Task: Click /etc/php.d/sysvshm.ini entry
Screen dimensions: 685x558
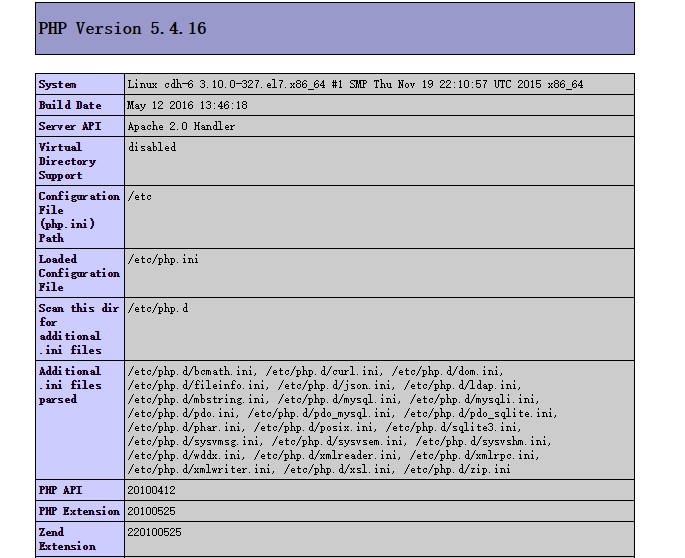Action: point(481,441)
